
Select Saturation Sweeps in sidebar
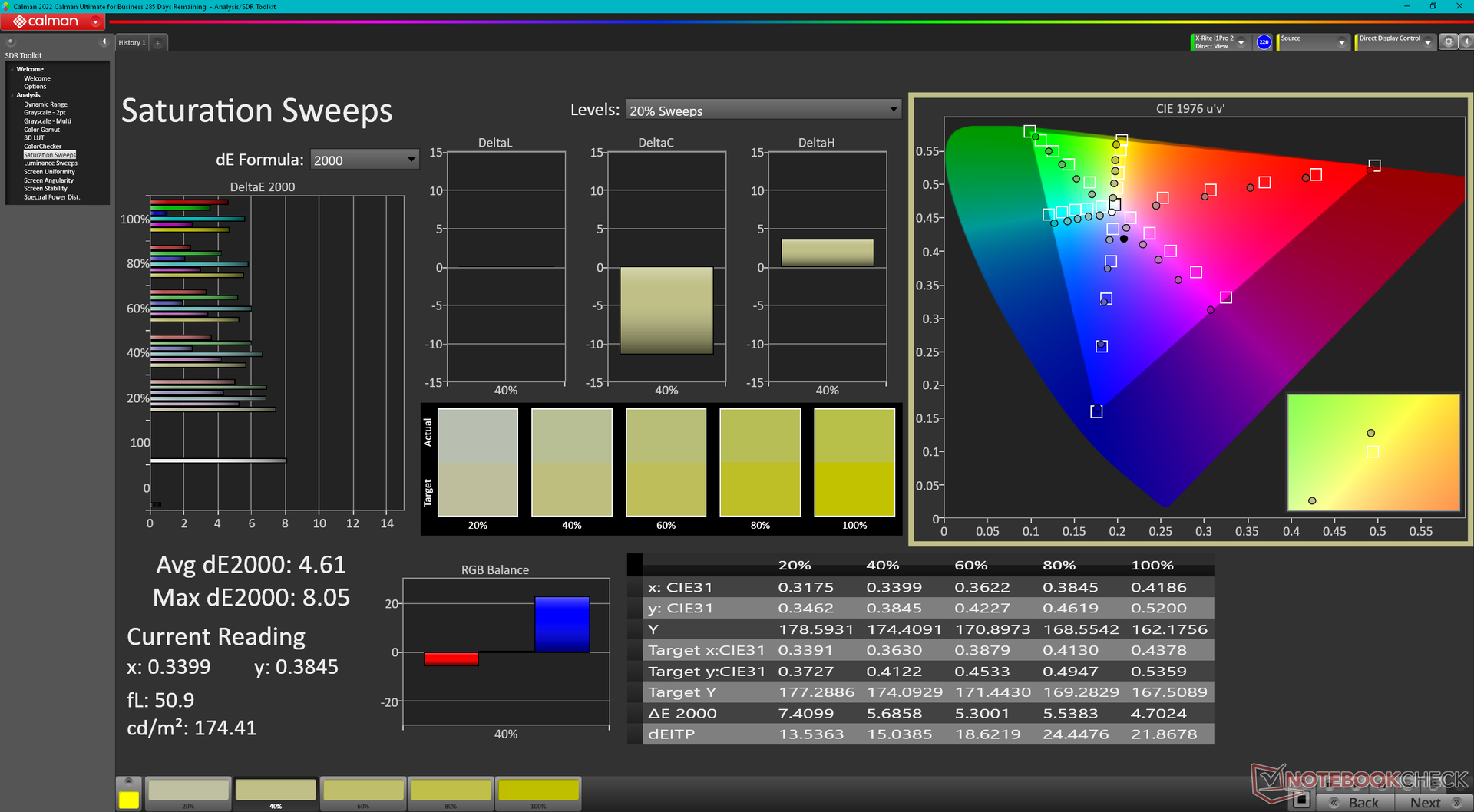tap(50, 155)
